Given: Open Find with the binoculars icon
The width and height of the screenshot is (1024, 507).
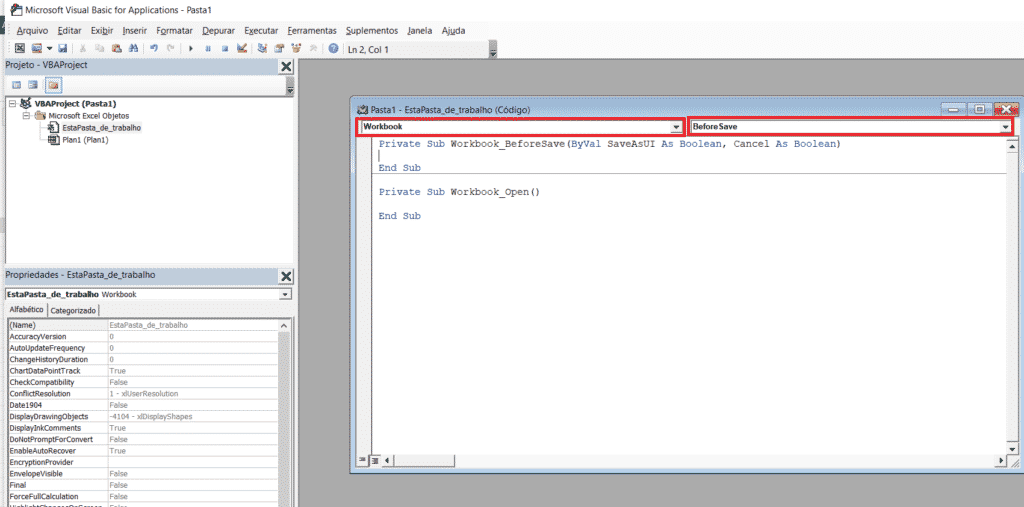Looking at the screenshot, I should tap(133, 48).
